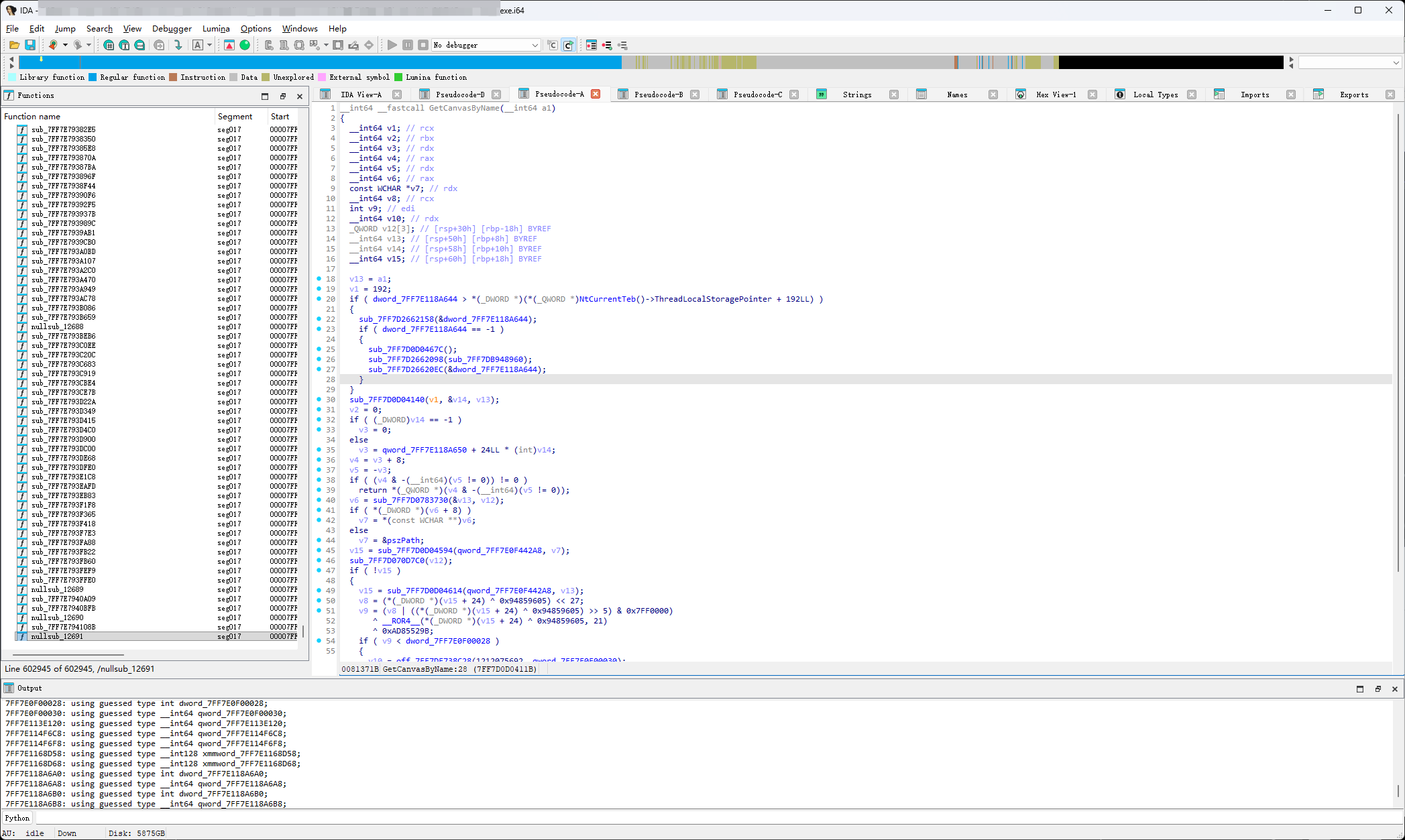Click the Python command input field

click(671, 818)
